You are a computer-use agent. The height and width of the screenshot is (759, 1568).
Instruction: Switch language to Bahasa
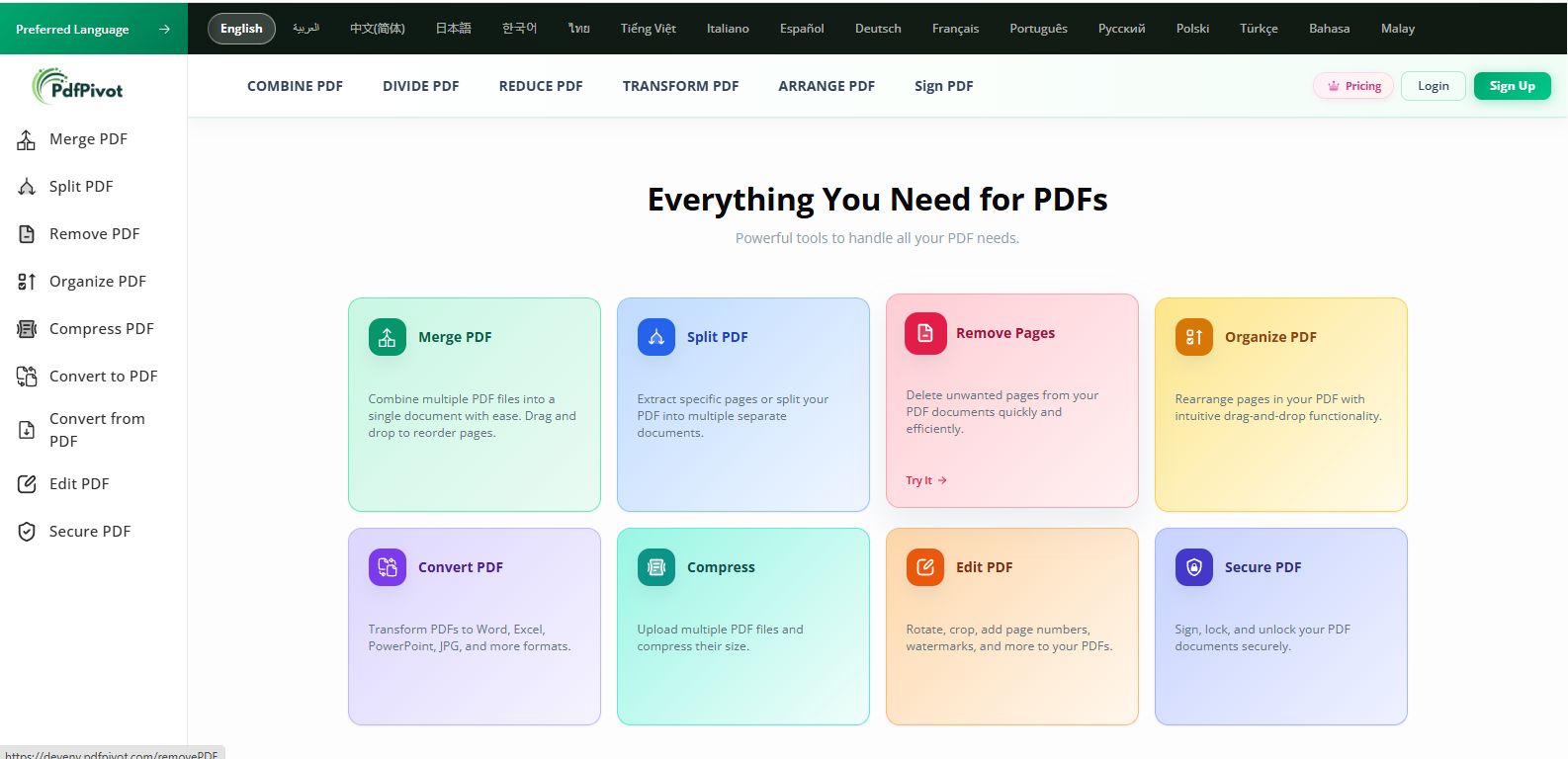(x=1330, y=29)
